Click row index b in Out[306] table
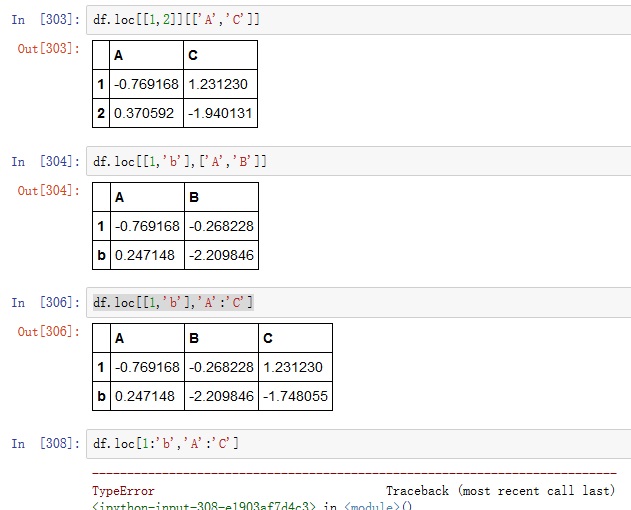Screen dimensions: 631x510 [101, 396]
